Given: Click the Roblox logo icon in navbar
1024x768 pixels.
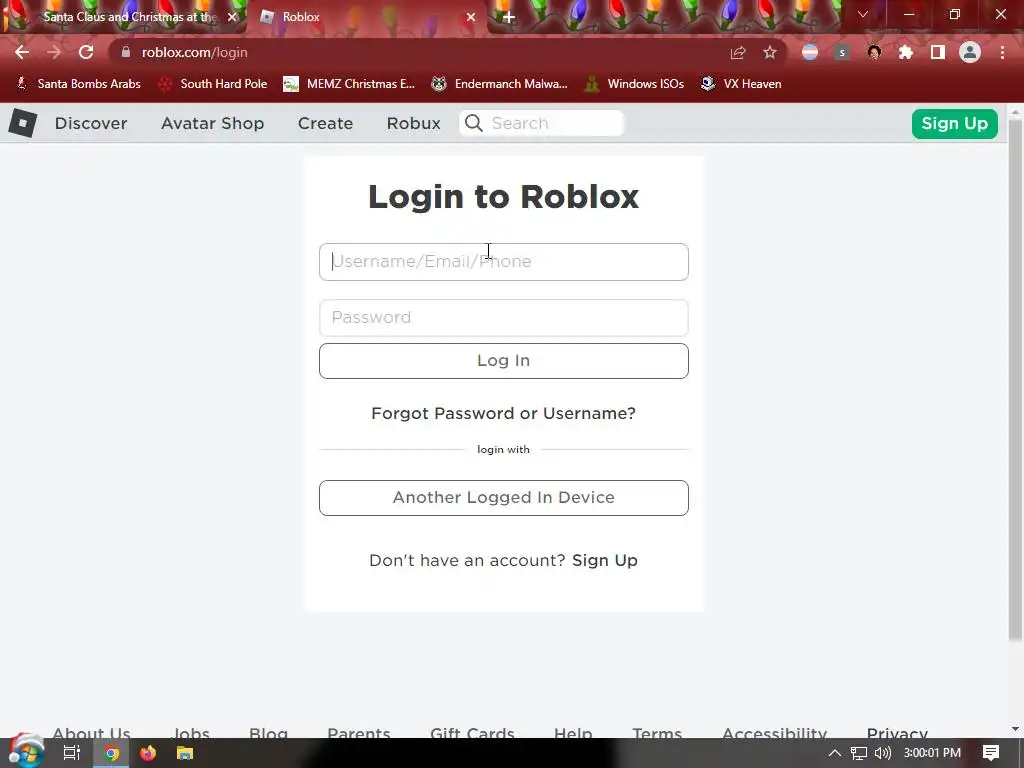Looking at the screenshot, I should pyautogui.click(x=23, y=123).
